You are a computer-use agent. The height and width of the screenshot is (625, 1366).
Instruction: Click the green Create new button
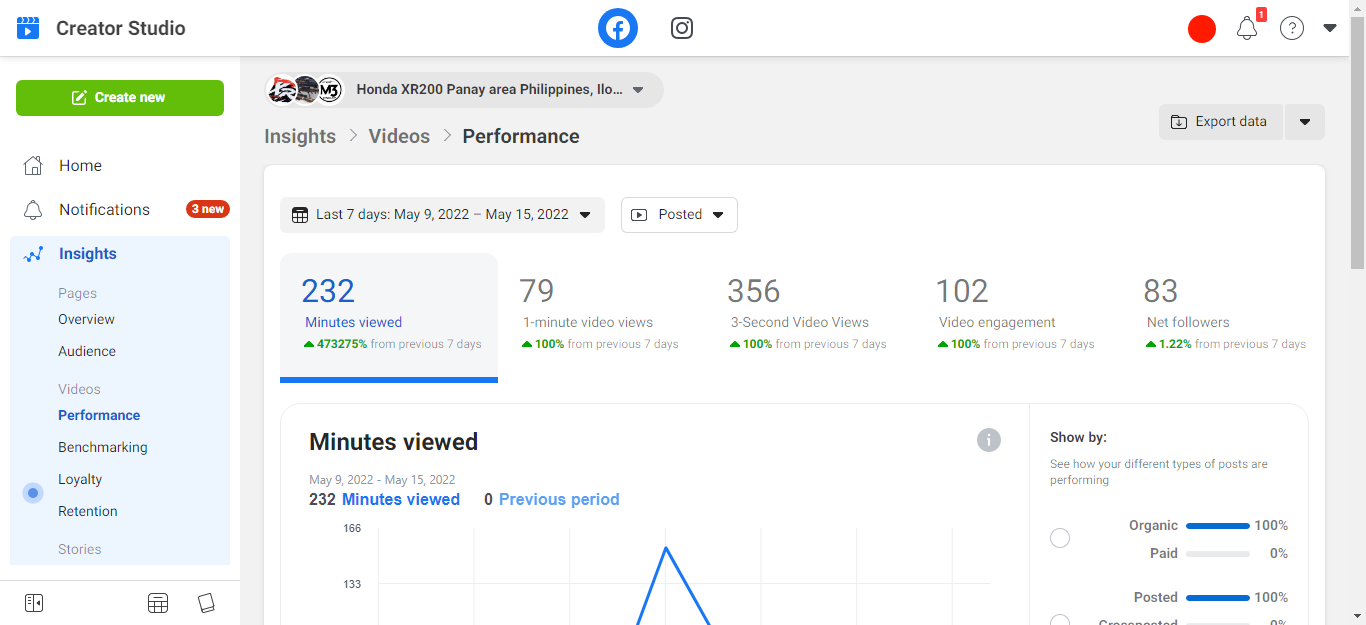(120, 98)
